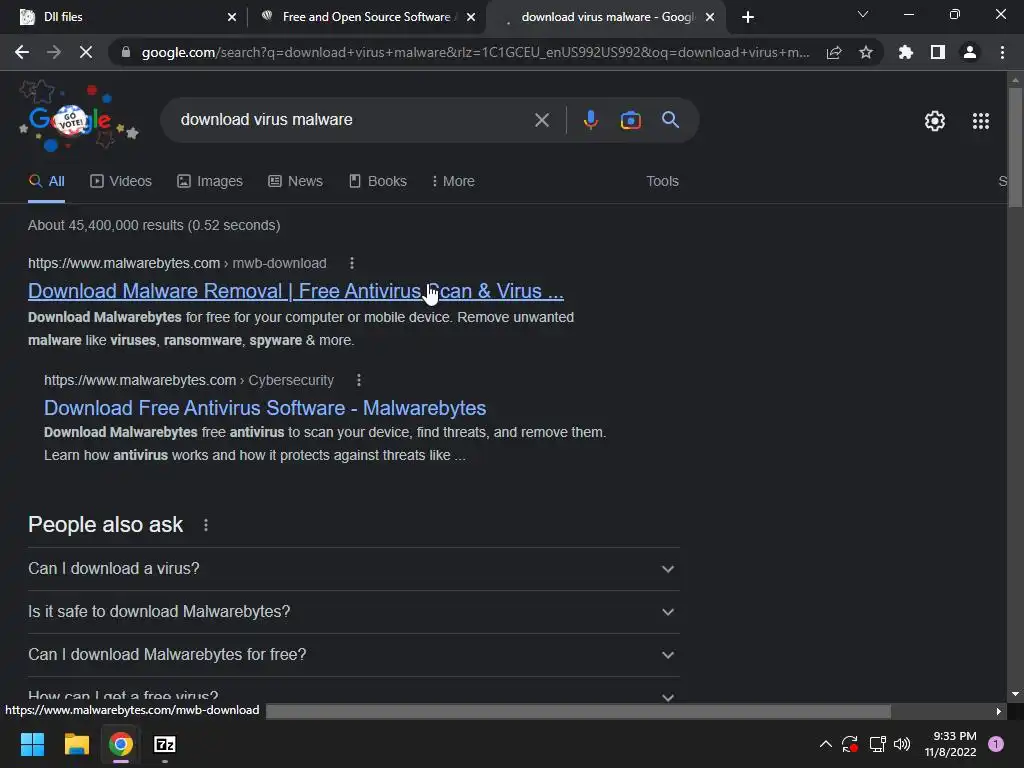The height and width of the screenshot is (768, 1024).
Task: Switch to Videos search results
Action: 121,182
